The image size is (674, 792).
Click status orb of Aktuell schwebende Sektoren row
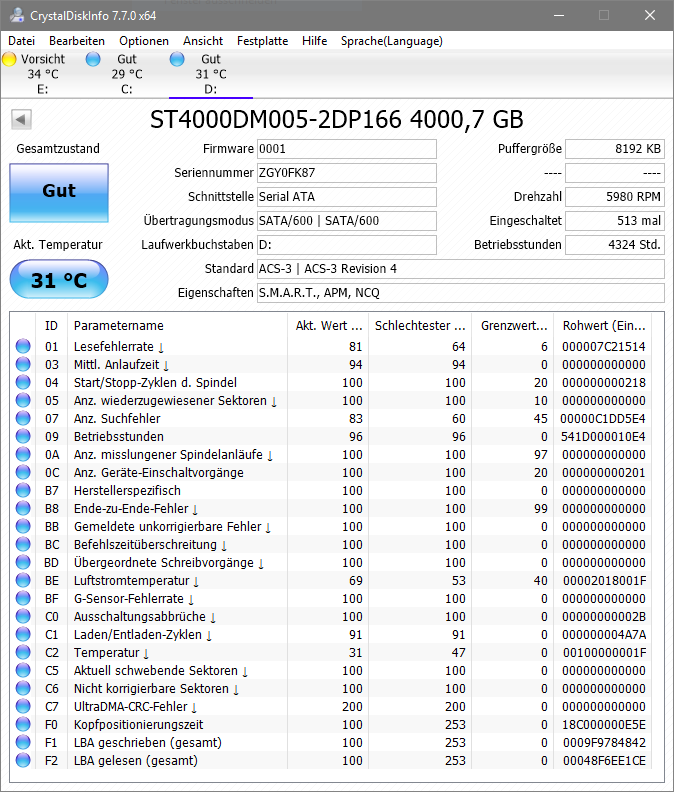(x=23, y=670)
